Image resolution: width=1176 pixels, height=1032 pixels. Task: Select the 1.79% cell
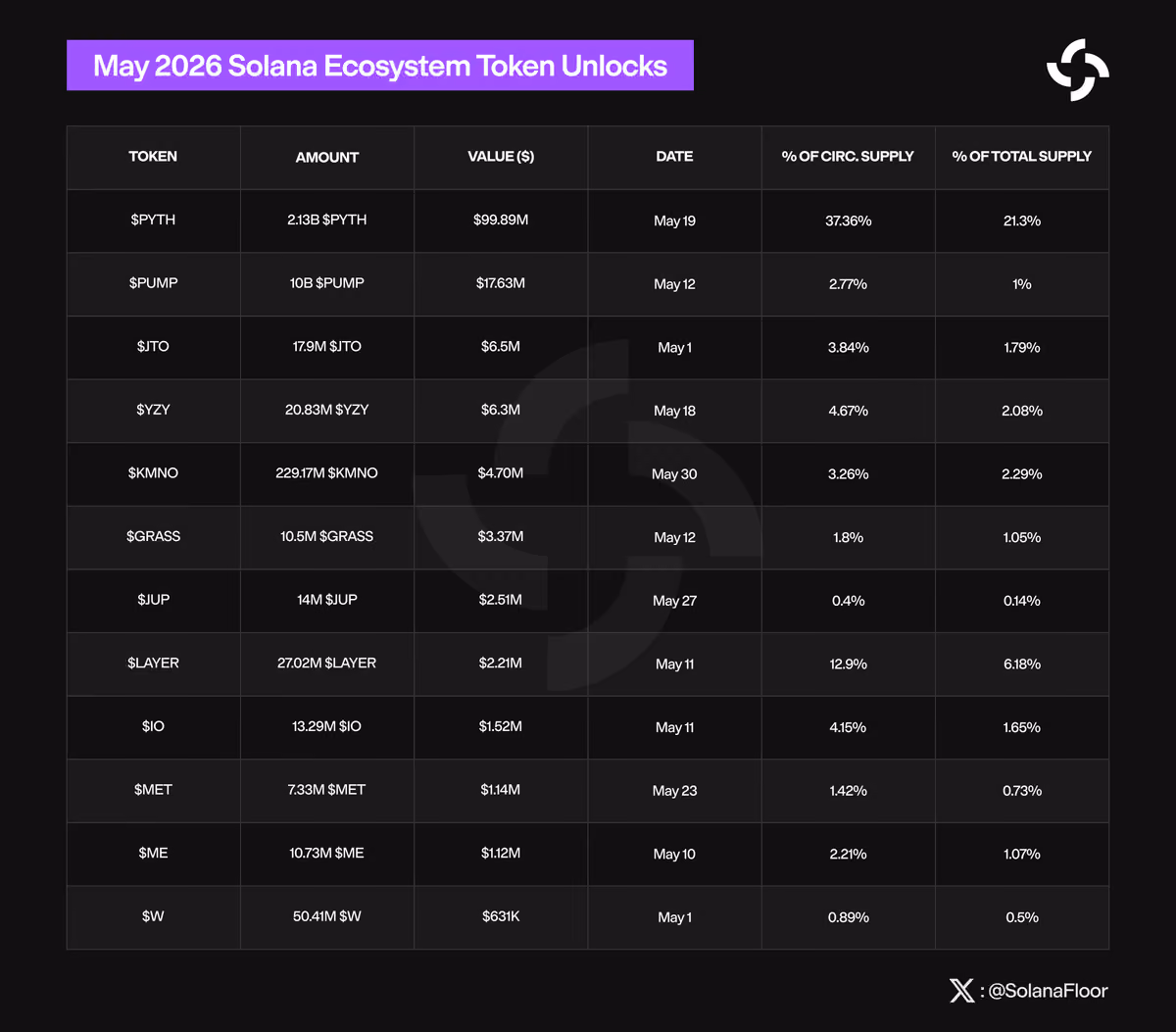(1022, 347)
